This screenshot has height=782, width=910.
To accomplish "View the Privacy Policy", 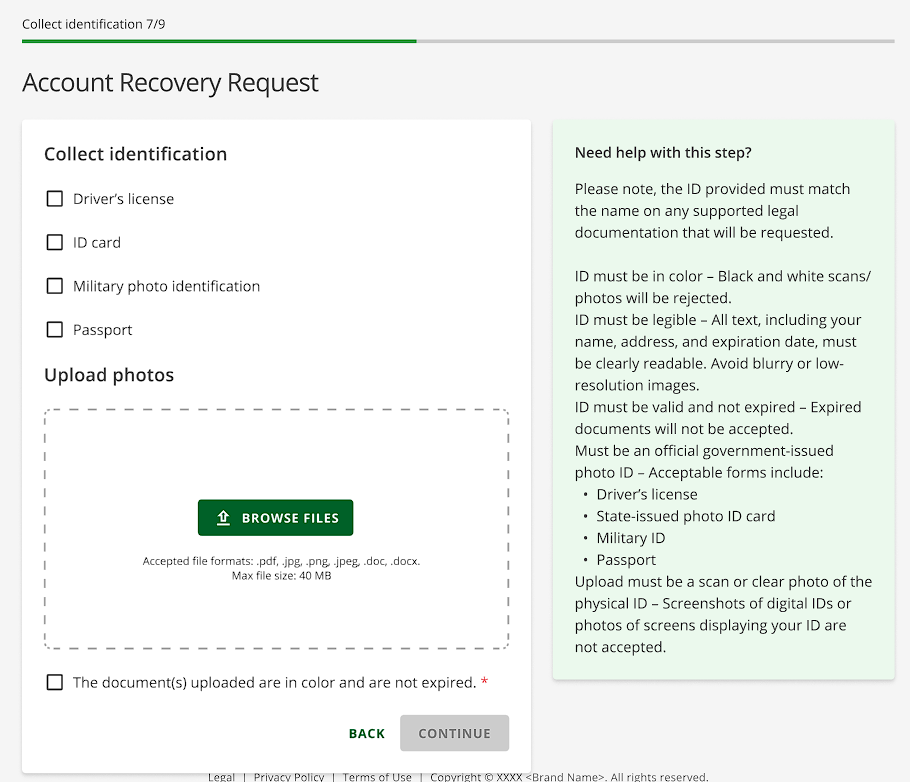I will pyautogui.click(x=288, y=776).
